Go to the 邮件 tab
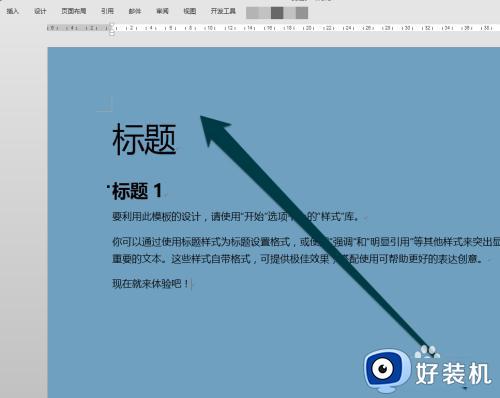This screenshot has width=500, height=398. [135, 11]
